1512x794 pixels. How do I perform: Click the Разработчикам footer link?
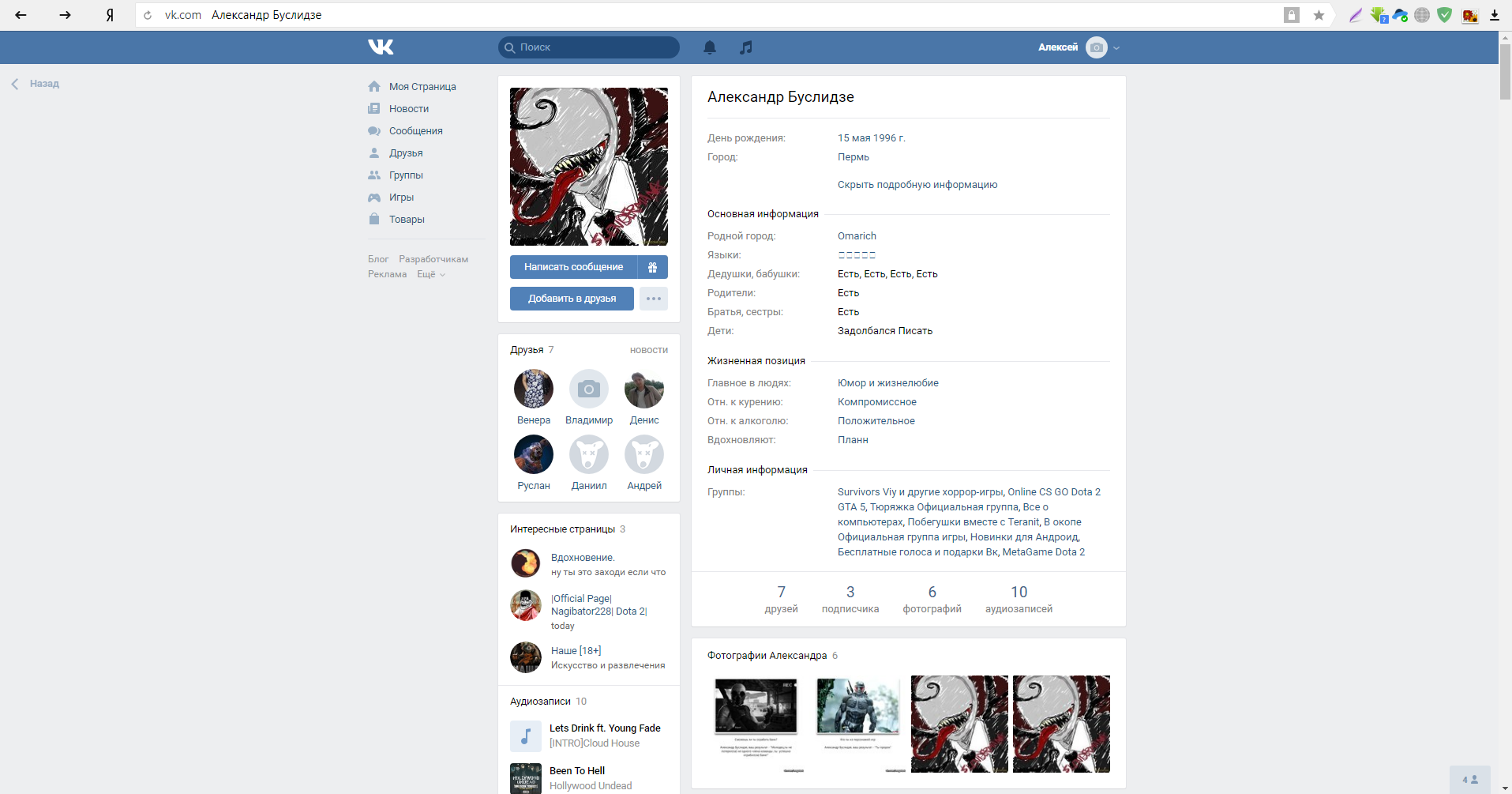pyautogui.click(x=433, y=259)
